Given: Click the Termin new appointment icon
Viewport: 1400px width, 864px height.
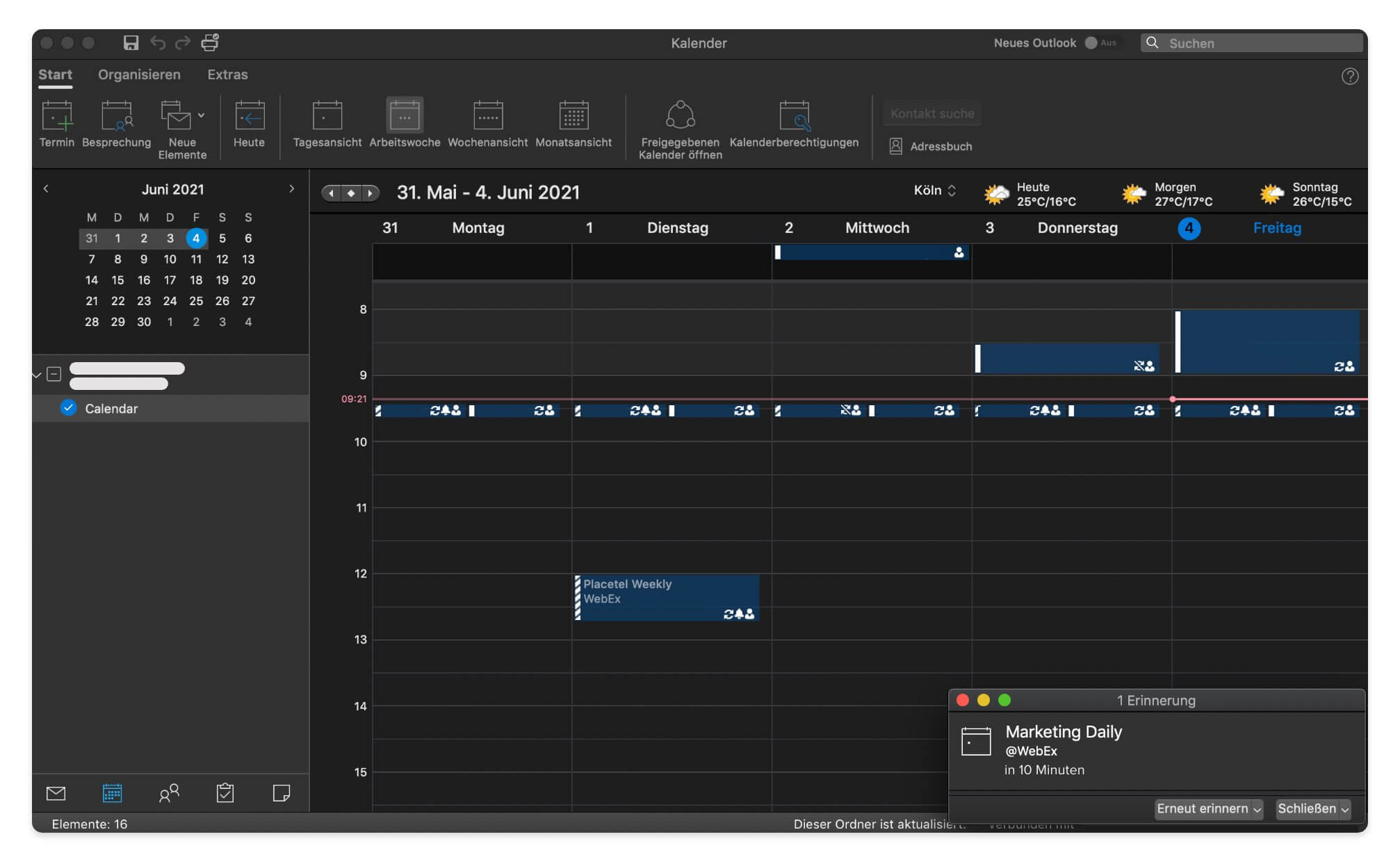Looking at the screenshot, I should pyautogui.click(x=56, y=116).
